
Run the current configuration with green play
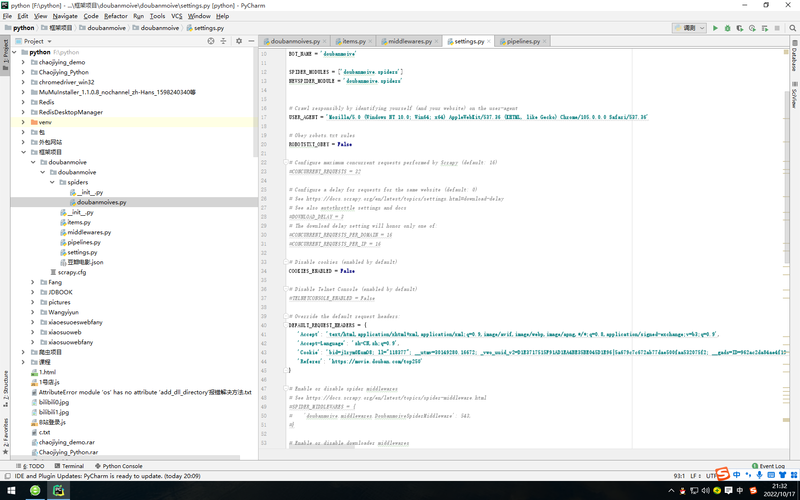tap(715, 28)
